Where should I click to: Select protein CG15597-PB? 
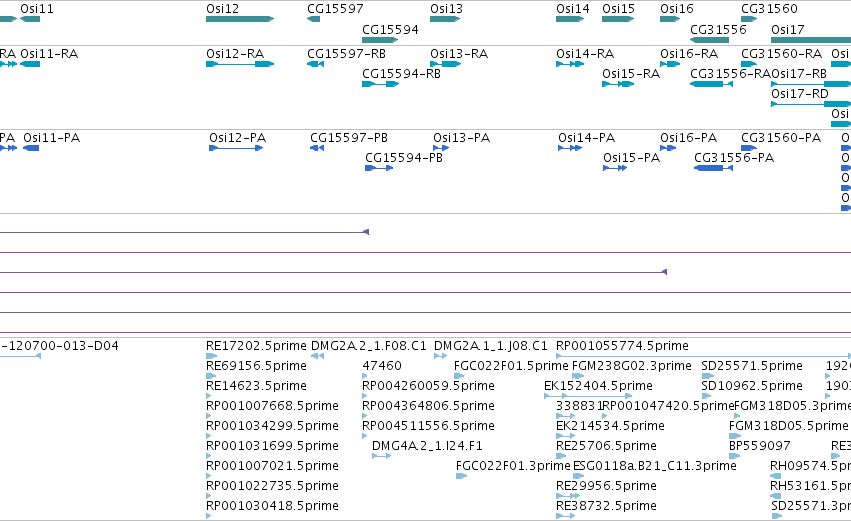coord(317,148)
